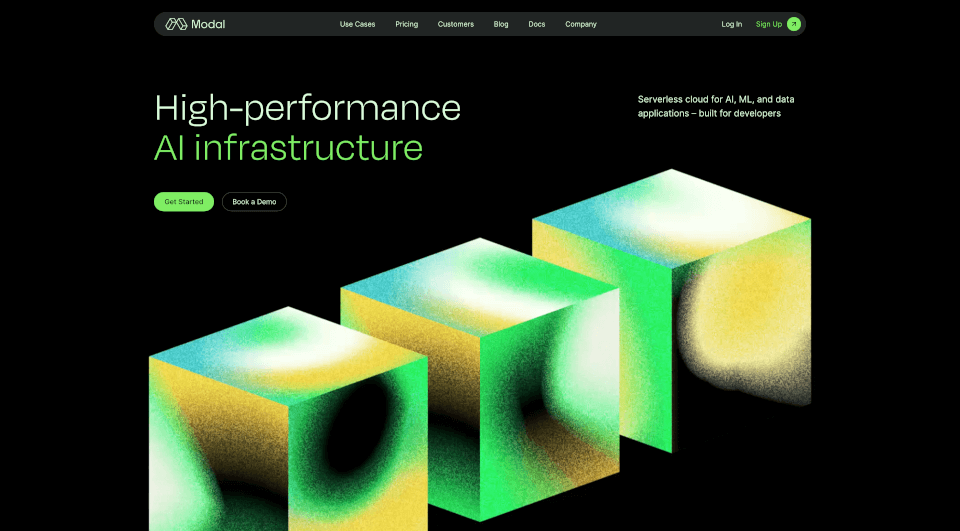Click the Modal logo icon
The image size is (960, 531).
tap(176, 24)
